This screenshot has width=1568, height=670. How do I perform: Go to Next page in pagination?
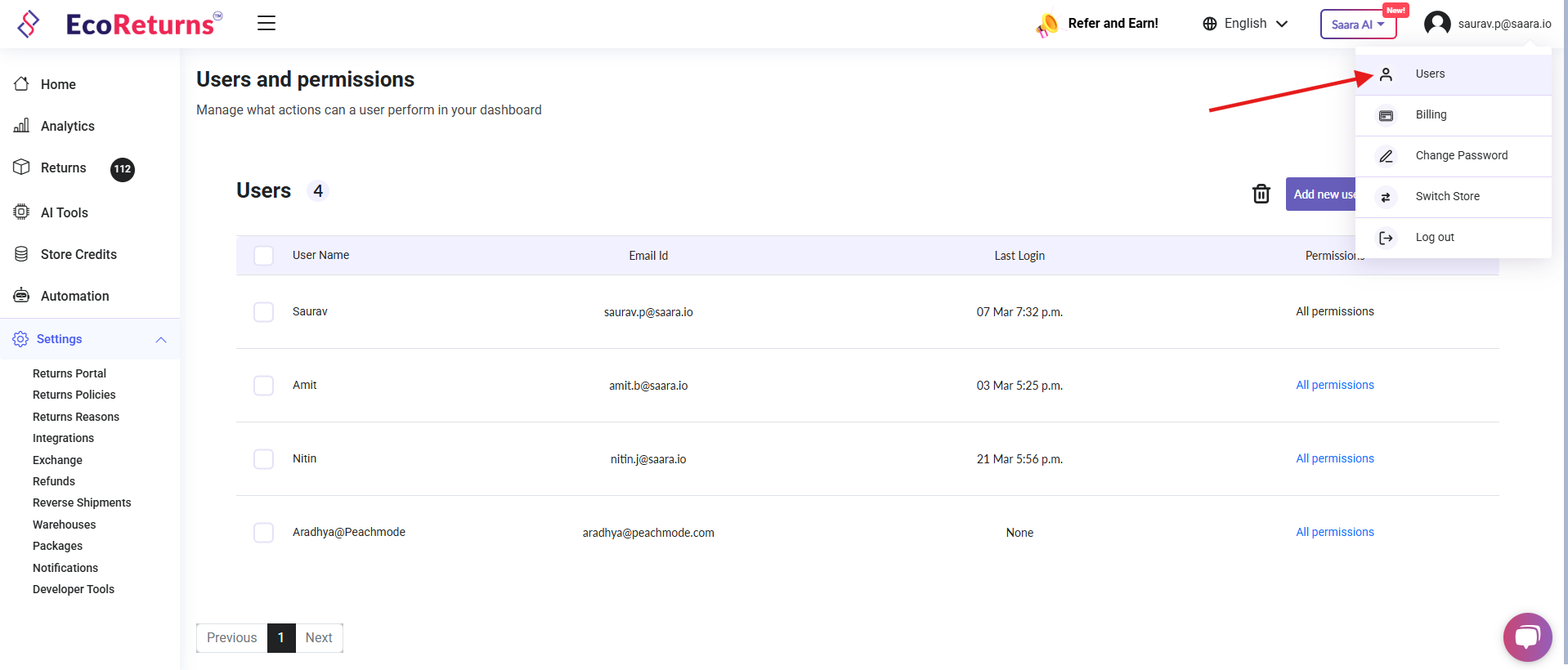[x=319, y=637]
